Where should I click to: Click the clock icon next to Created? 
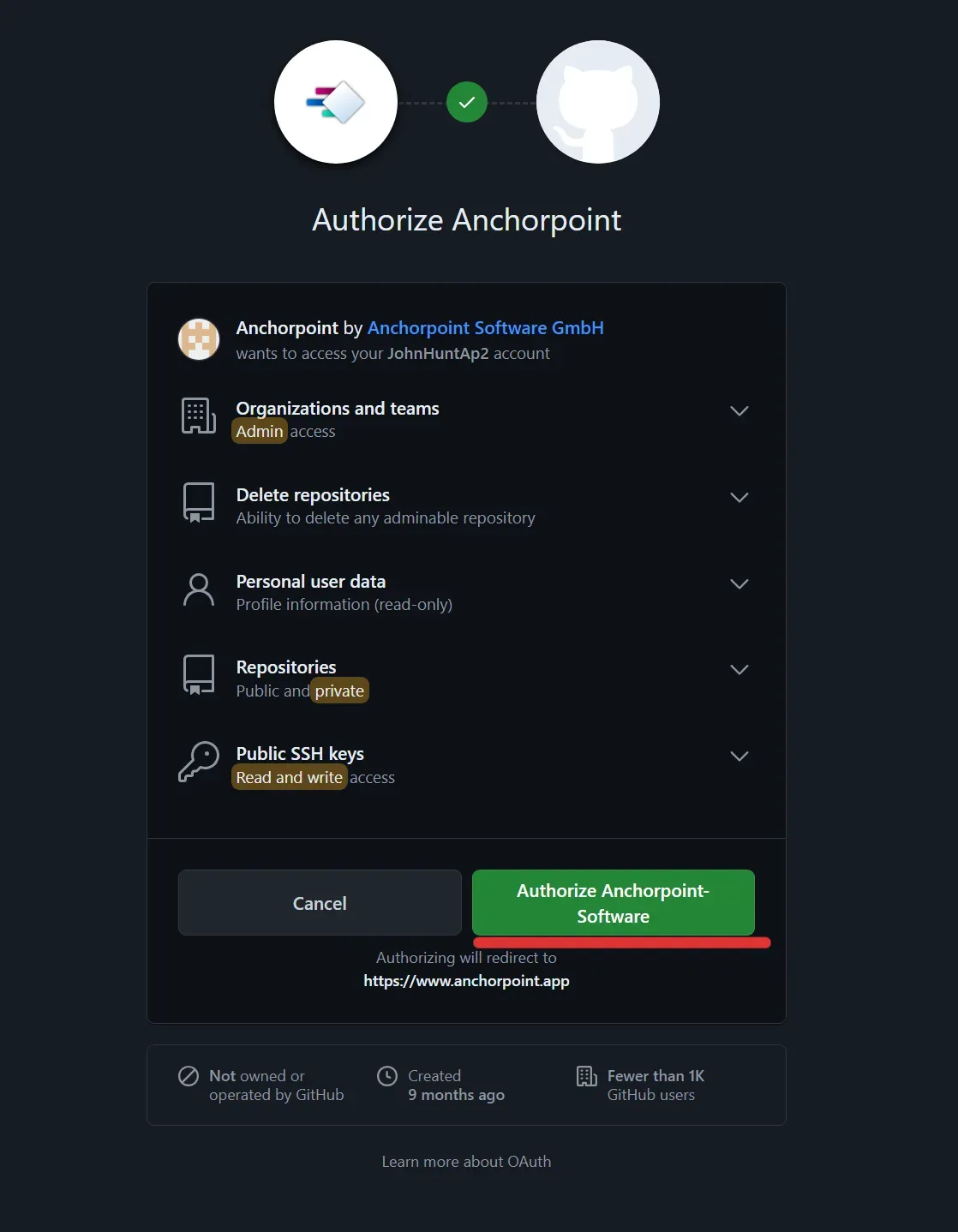pyautogui.click(x=388, y=1075)
